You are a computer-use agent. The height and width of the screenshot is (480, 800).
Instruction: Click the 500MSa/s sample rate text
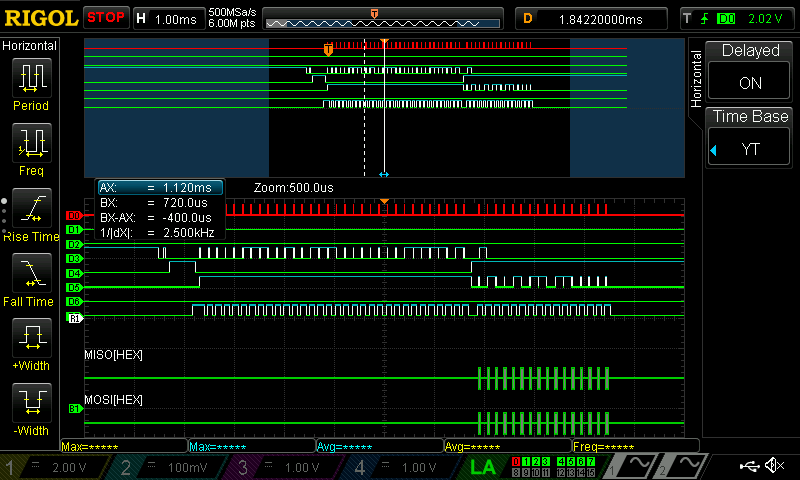point(232,12)
